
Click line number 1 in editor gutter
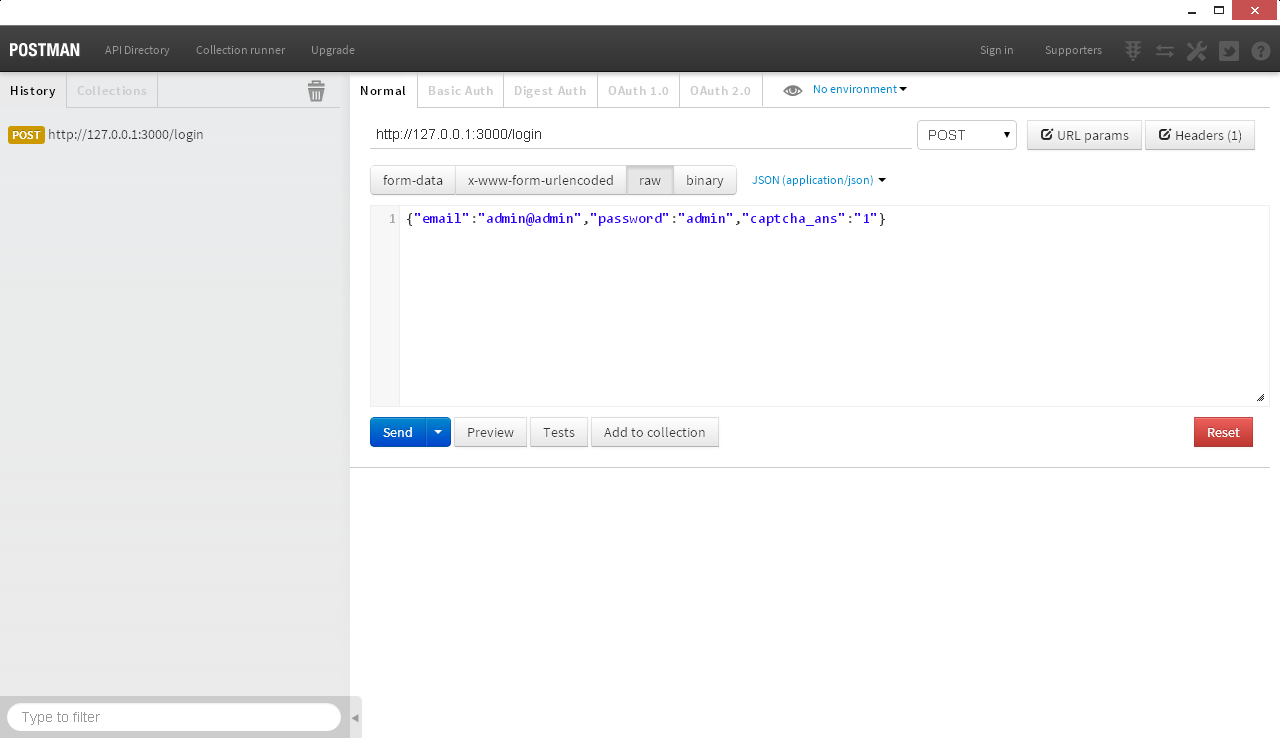(x=392, y=218)
